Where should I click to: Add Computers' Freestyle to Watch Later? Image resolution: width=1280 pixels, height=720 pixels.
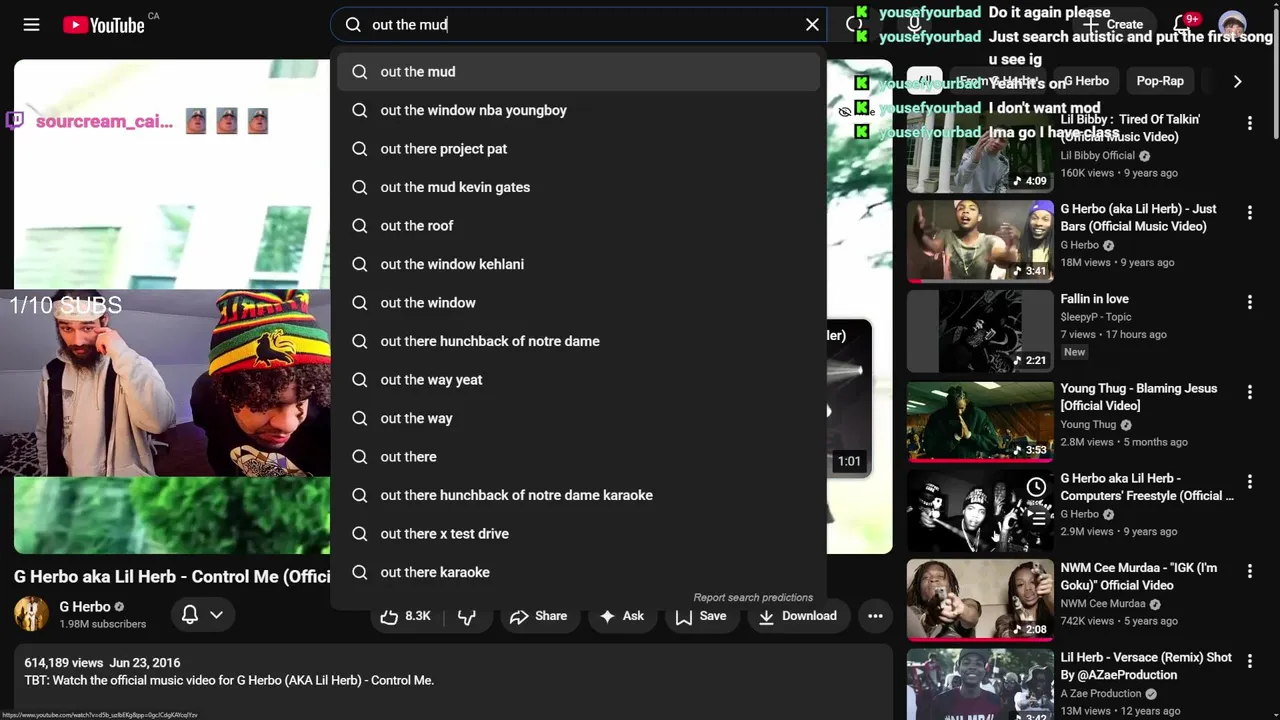[1036, 487]
